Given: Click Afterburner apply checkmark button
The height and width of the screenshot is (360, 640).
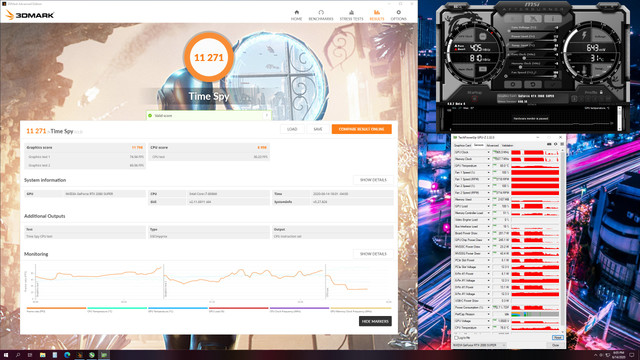Looking at the screenshot, I should 553,84.
